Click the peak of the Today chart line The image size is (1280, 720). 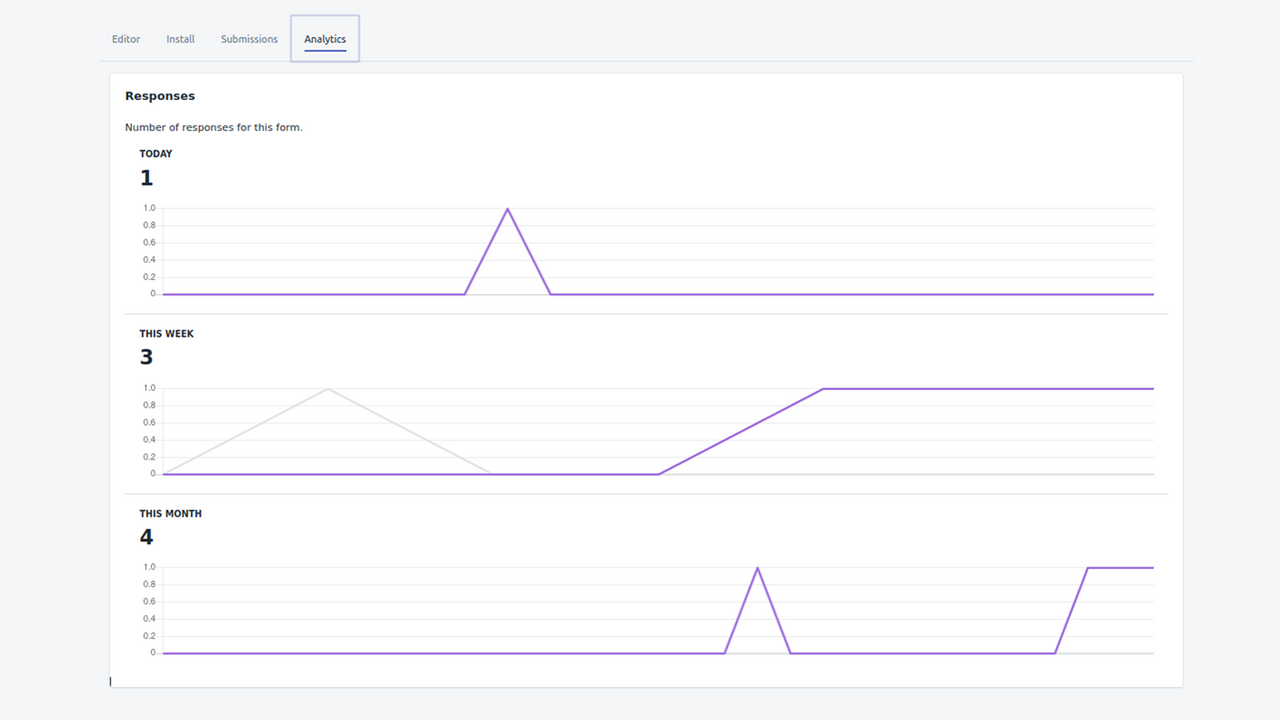pyautogui.click(x=508, y=209)
